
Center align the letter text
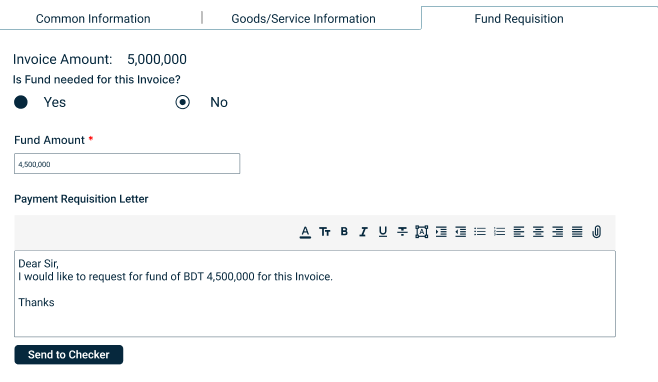(x=538, y=232)
